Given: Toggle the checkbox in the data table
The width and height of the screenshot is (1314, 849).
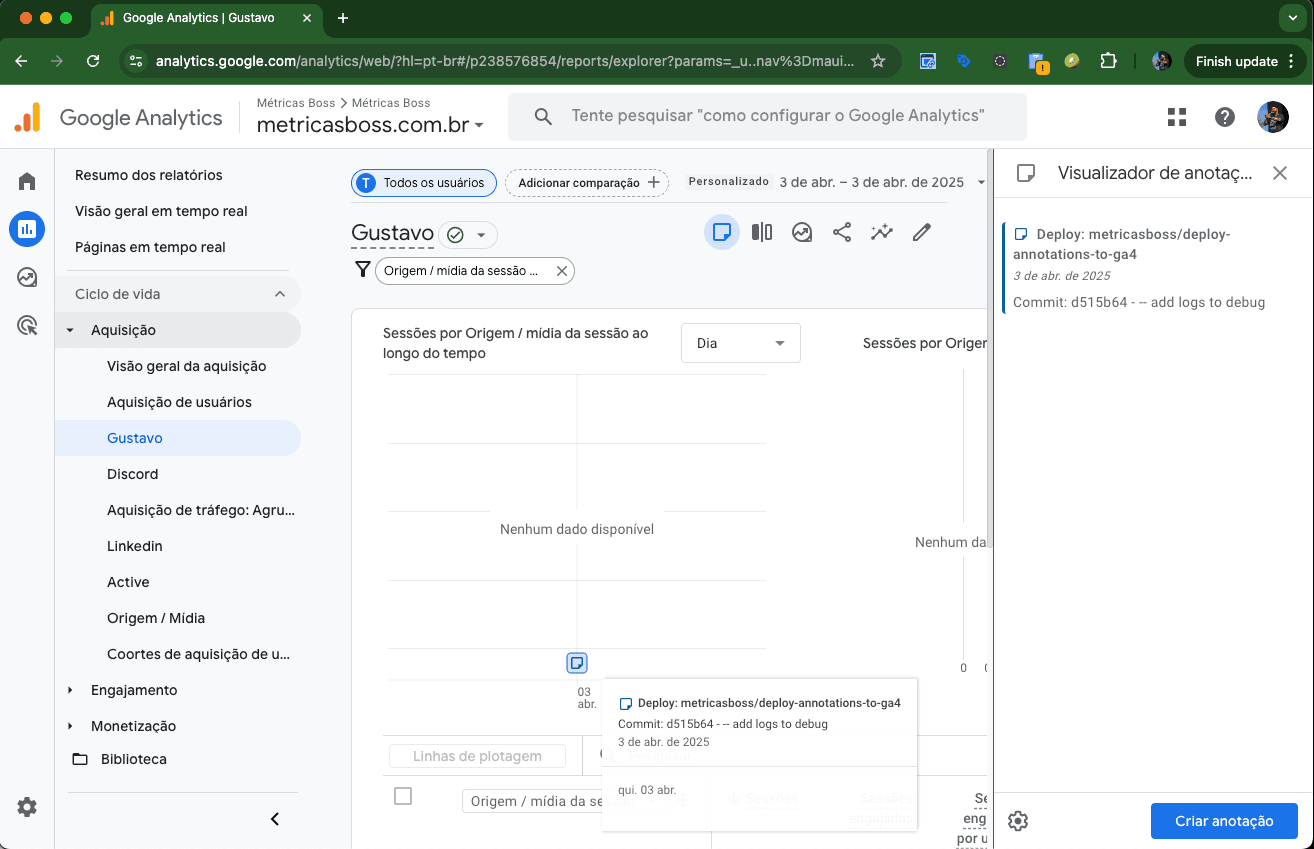Looking at the screenshot, I should coord(403,796).
